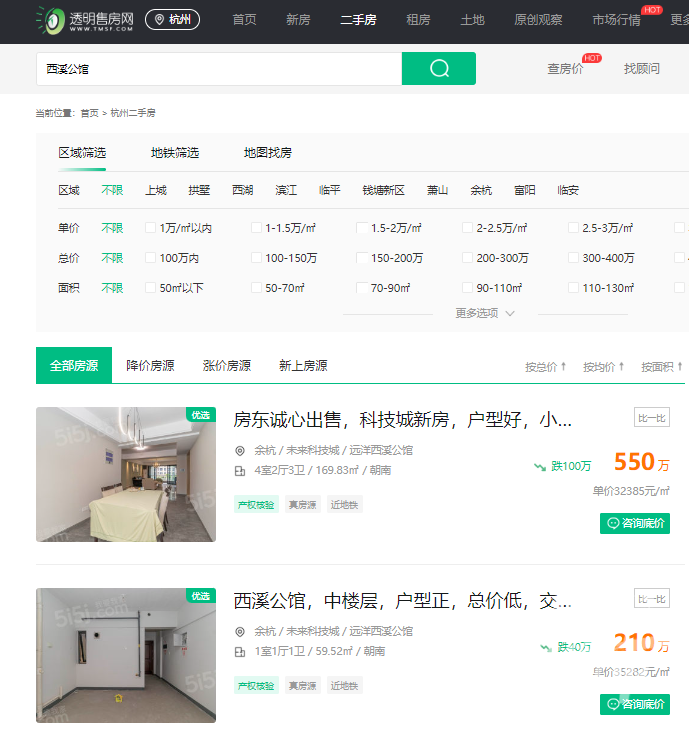Filter district by 上城
The width and height of the screenshot is (689, 734).
pyautogui.click(x=156, y=190)
